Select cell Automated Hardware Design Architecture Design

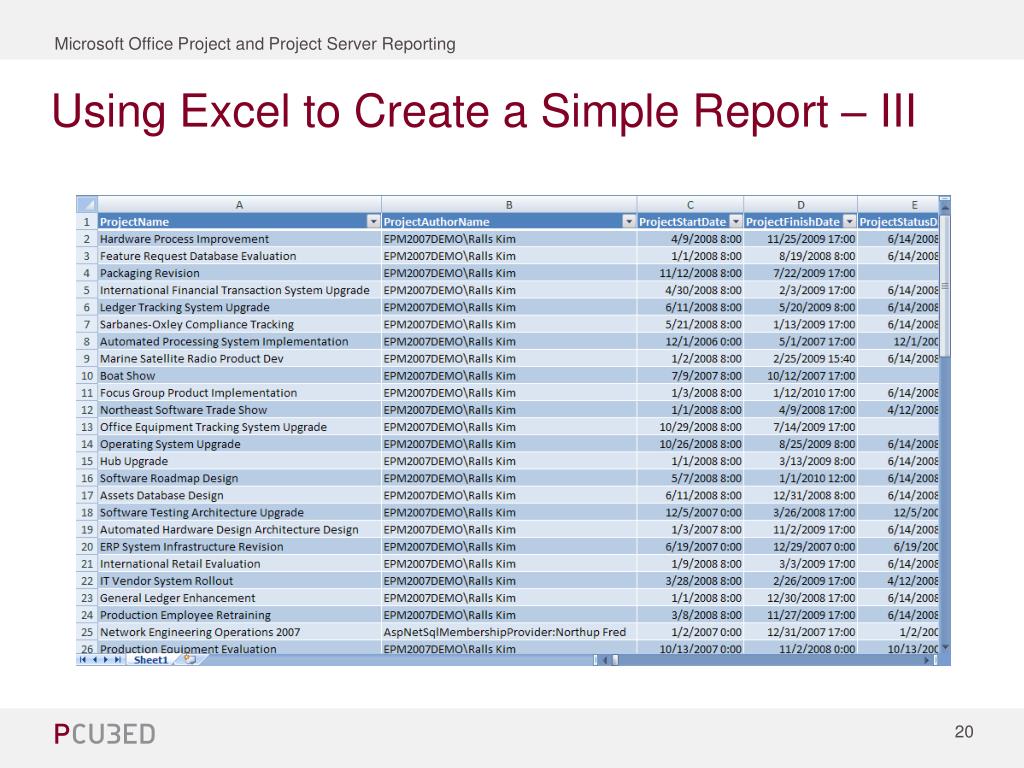(x=239, y=530)
